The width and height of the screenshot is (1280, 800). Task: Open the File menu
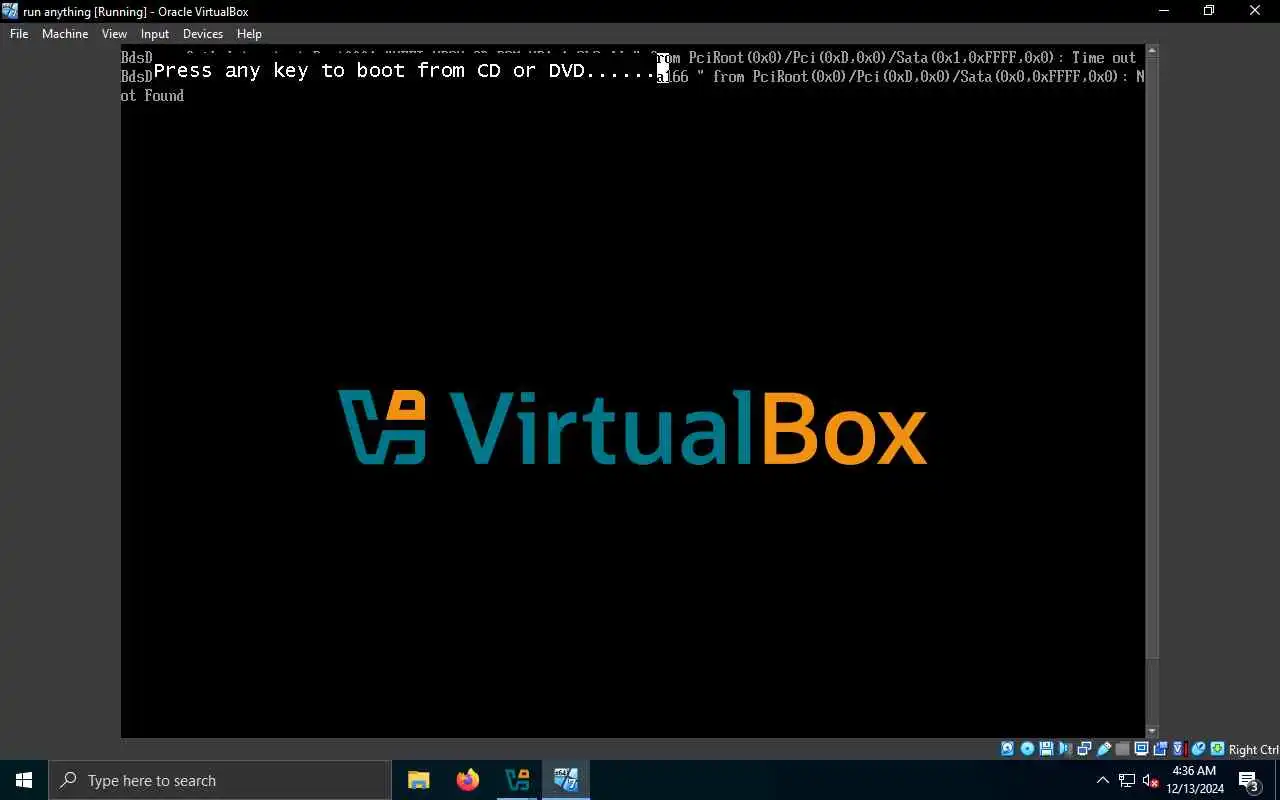click(19, 34)
